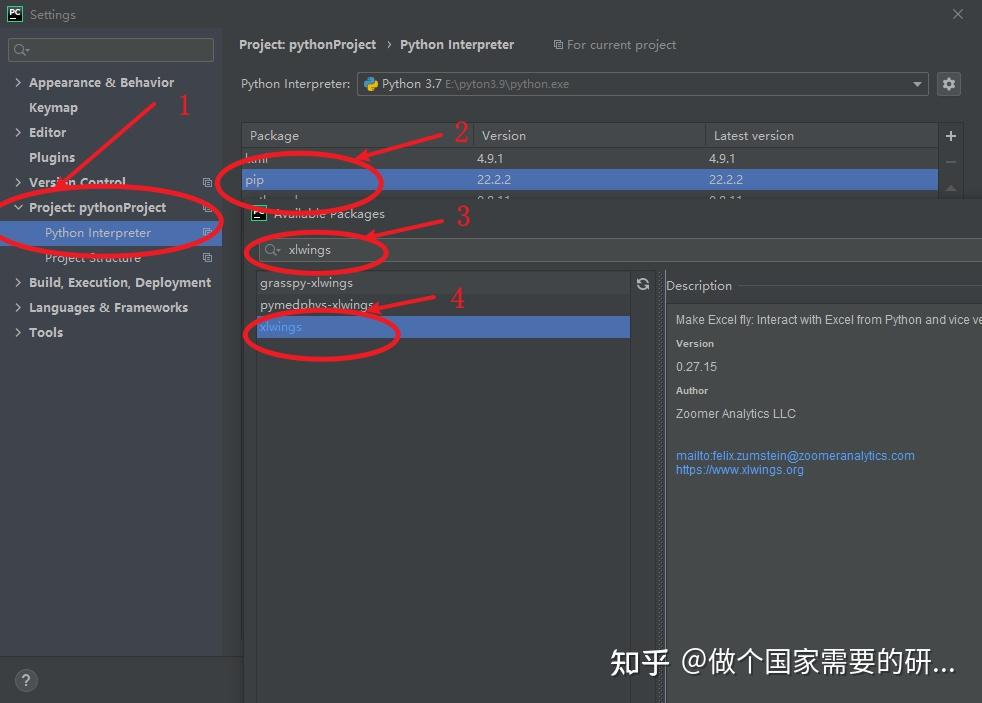This screenshot has width=982, height=703.
Task: Click the 0.27.15 version text
Action: [x=696, y=367]
